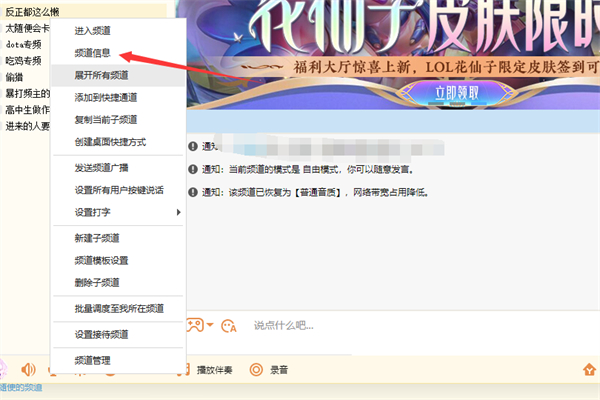Select 频道信息 from context menu
Screen dimensions: 600x400
click(93, 53)
